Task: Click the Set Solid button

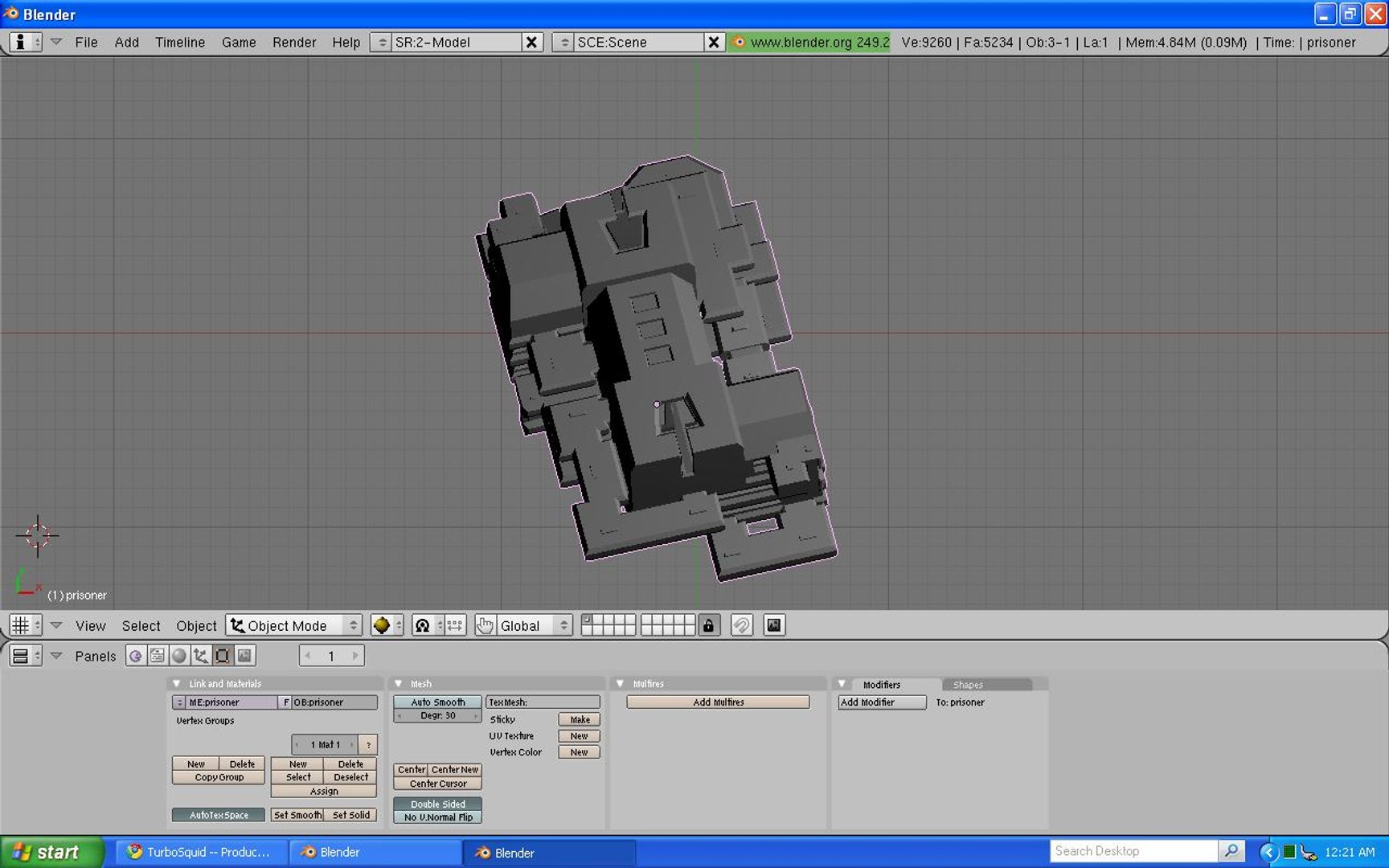Action: coord(350,815)
